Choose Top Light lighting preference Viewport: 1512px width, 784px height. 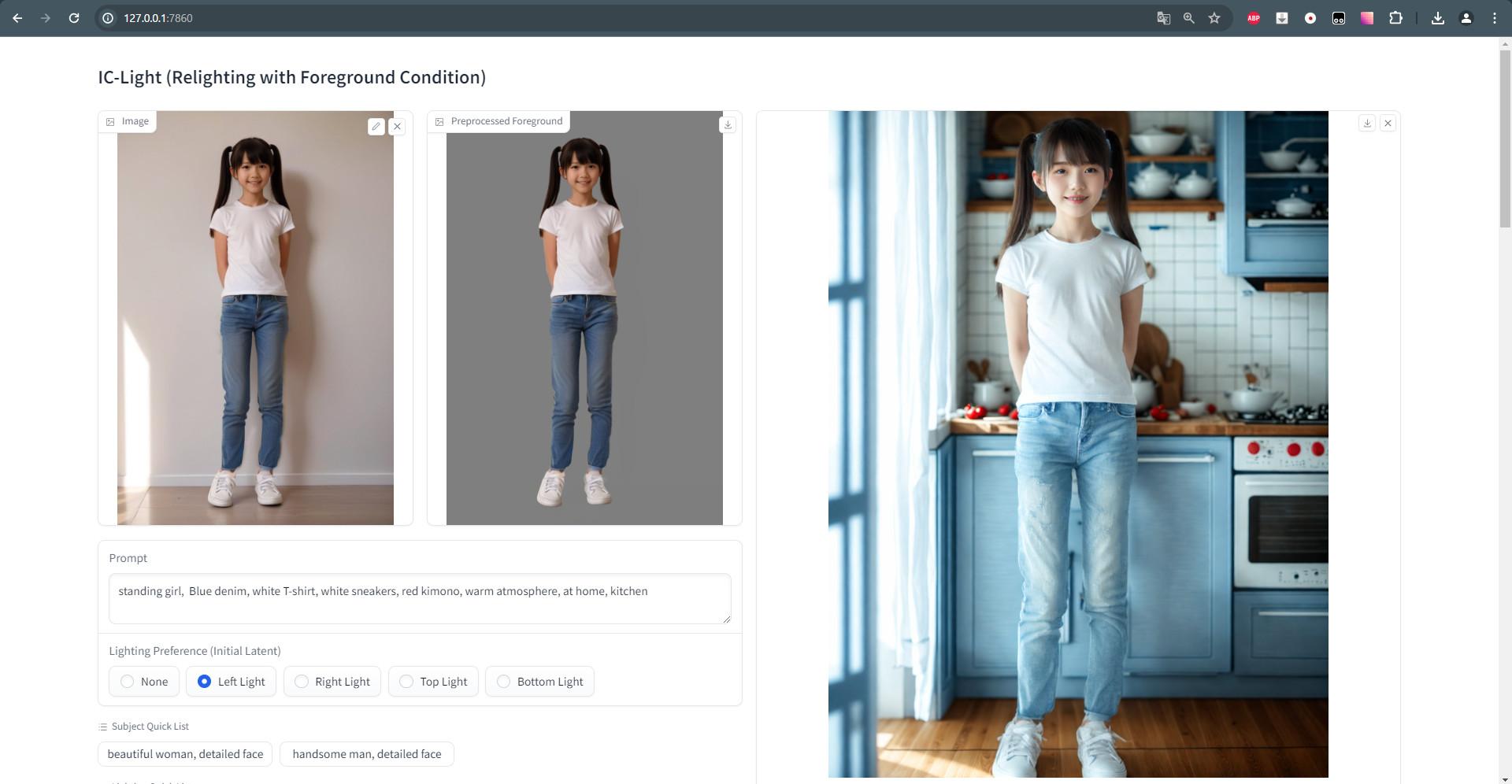(x=433, y=682)
